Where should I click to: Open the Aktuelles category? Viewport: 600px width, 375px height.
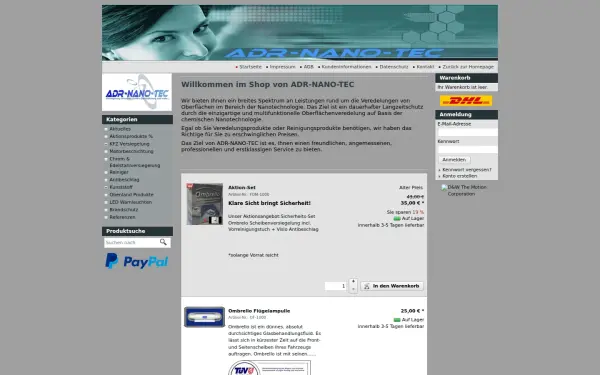120,129
